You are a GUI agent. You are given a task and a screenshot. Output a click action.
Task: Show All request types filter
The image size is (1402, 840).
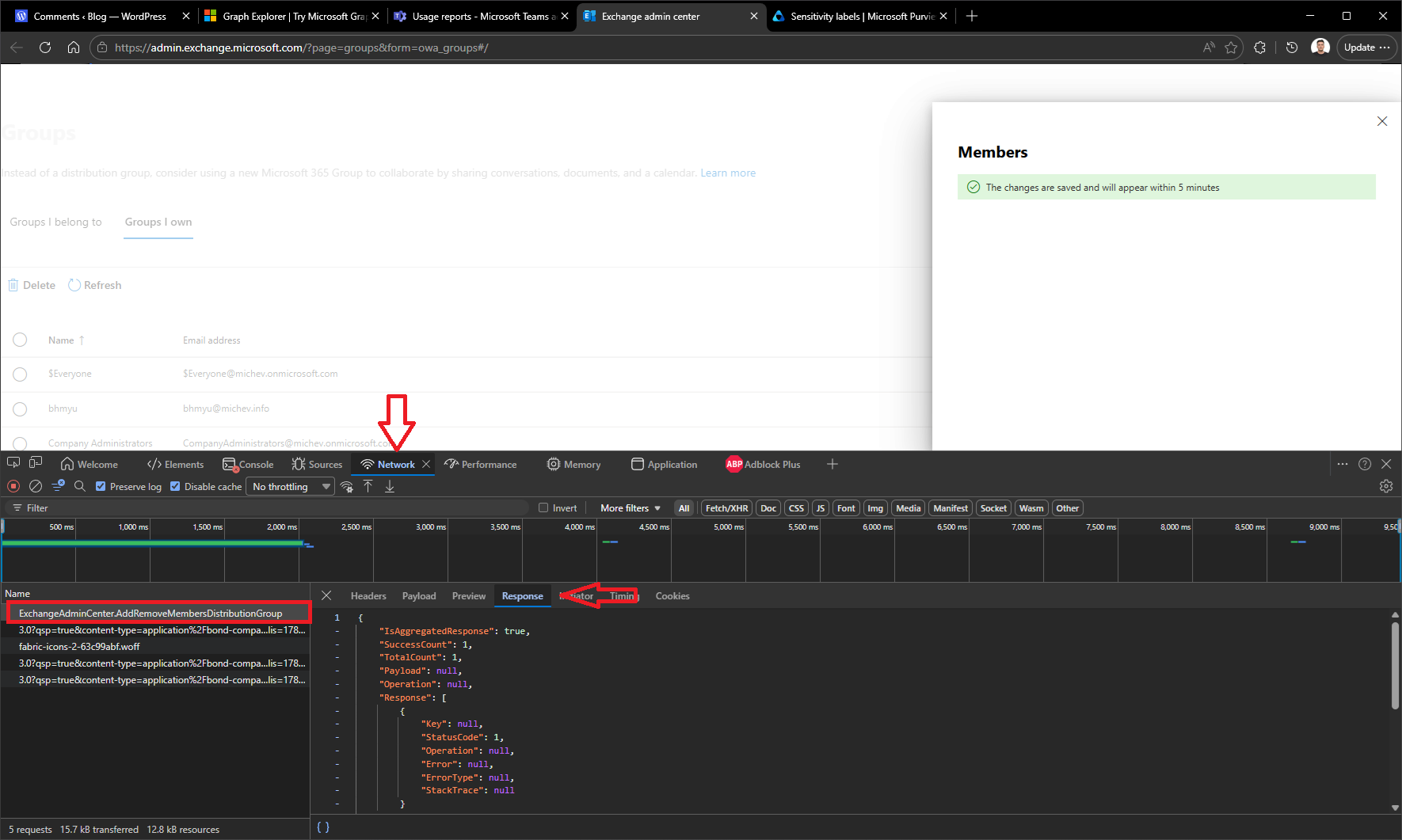click(684, 508)
